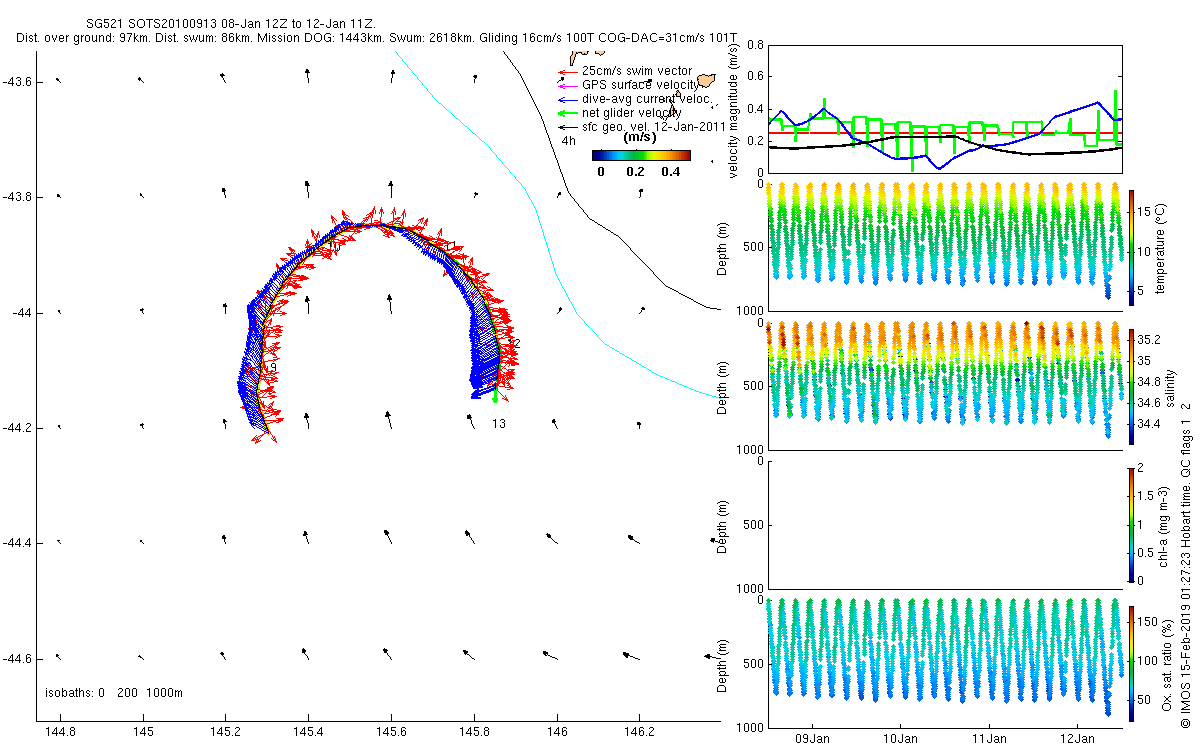Click the empty chl-a depth plot
This screenshot has width=1200, height=750.
[942, 524]
